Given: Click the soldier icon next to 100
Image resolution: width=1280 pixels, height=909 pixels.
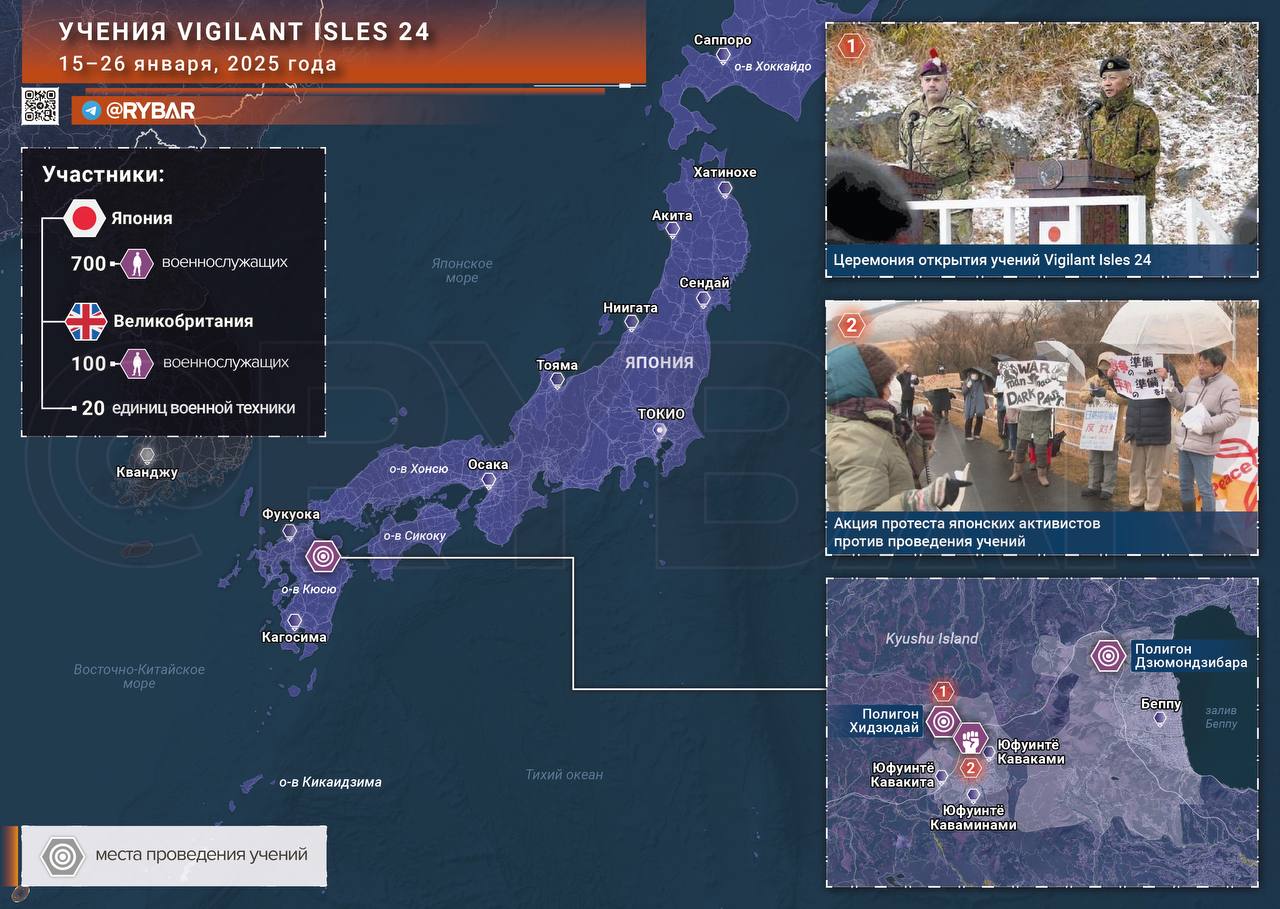Looking at the screenshot, I should pyautogui.click(x=136, y=363).
